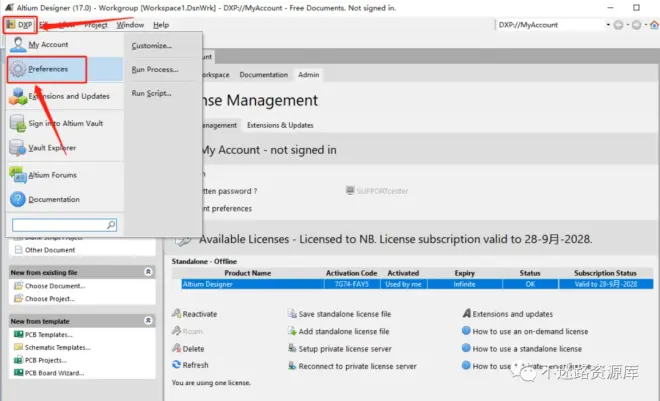The height and width of the screenshot is (401, 660).
Task: Open How to use a standalone license
Action: [x=527, y=349]
